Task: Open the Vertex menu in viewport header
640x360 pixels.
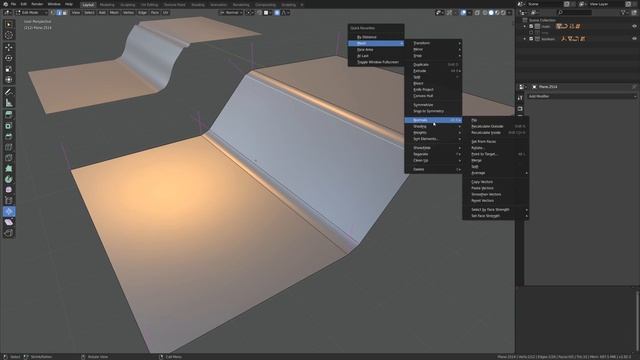Action: [128, 13]
